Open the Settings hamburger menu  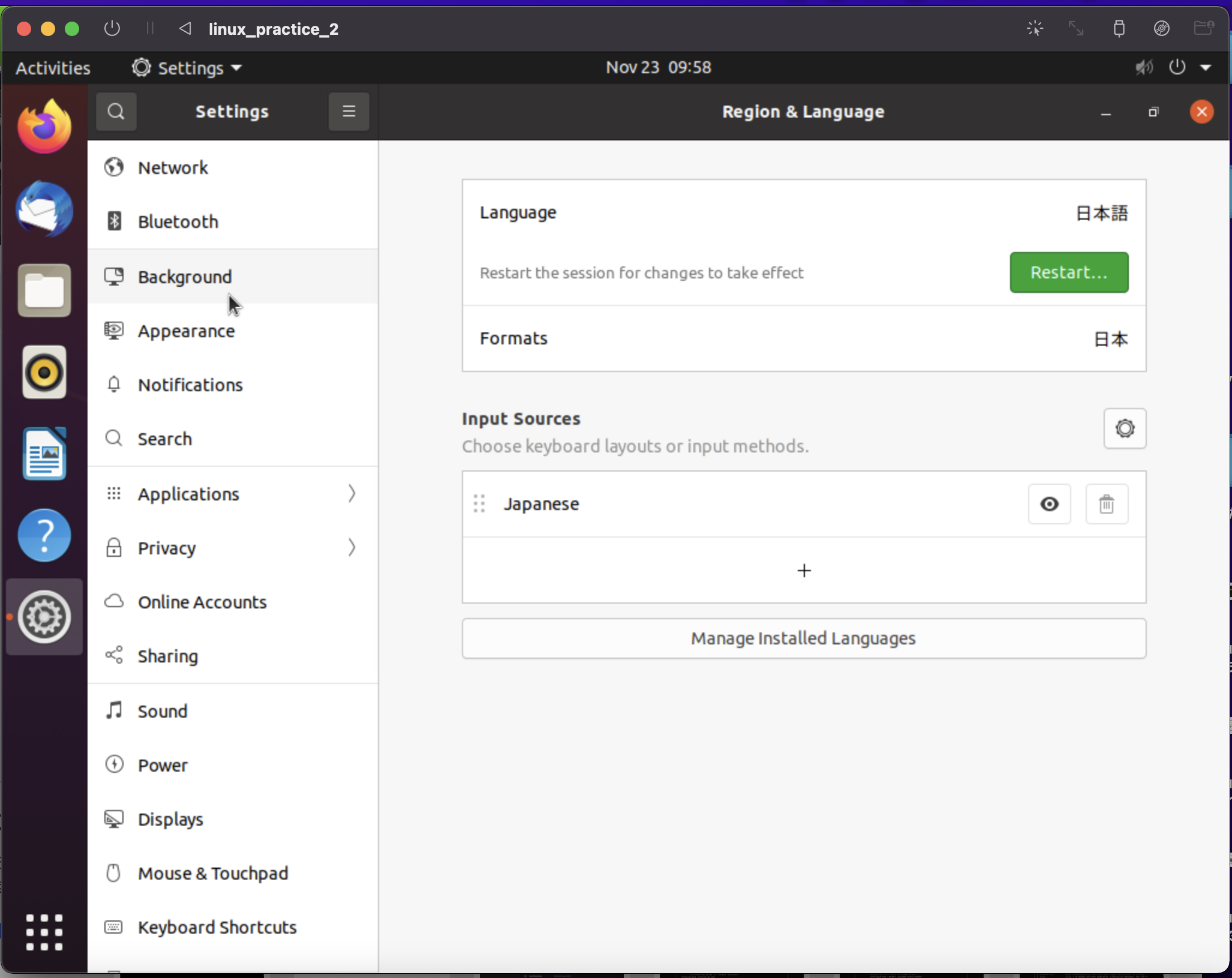click(348, 112)
